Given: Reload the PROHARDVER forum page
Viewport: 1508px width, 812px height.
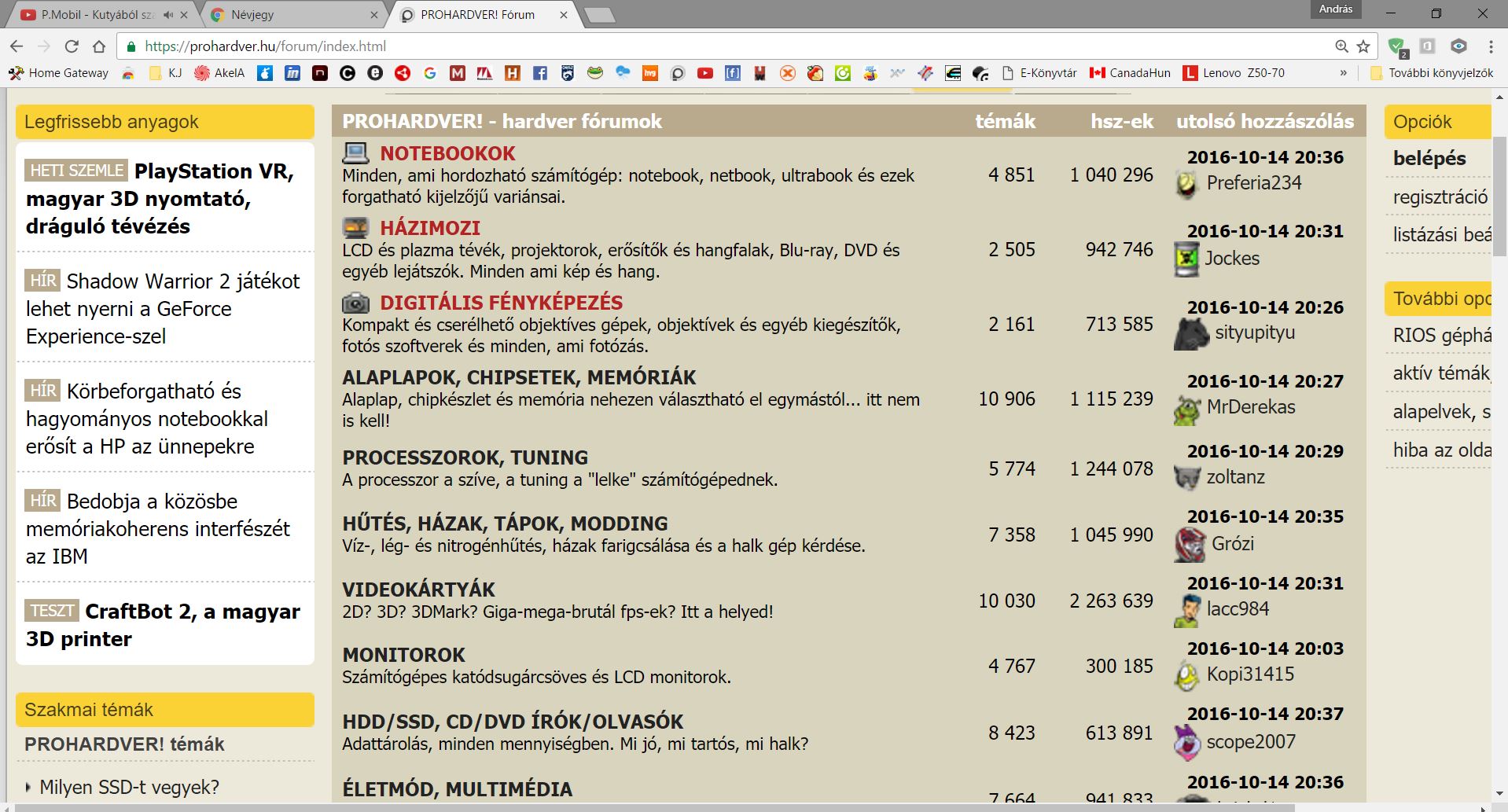Looking at the screenshot, I should [x=72, y=46].
